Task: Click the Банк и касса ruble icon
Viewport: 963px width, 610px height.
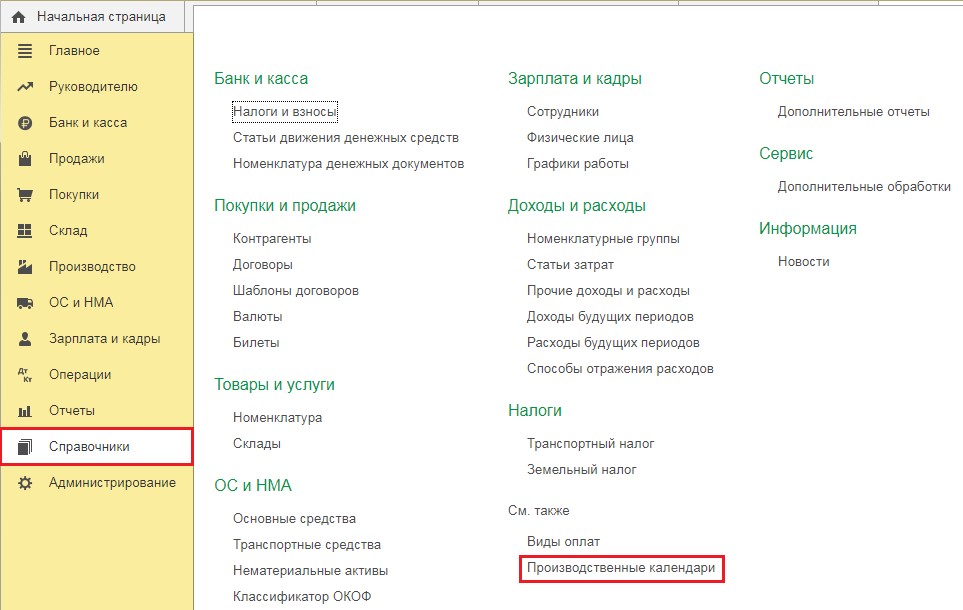Action: [x=26, y=123]
